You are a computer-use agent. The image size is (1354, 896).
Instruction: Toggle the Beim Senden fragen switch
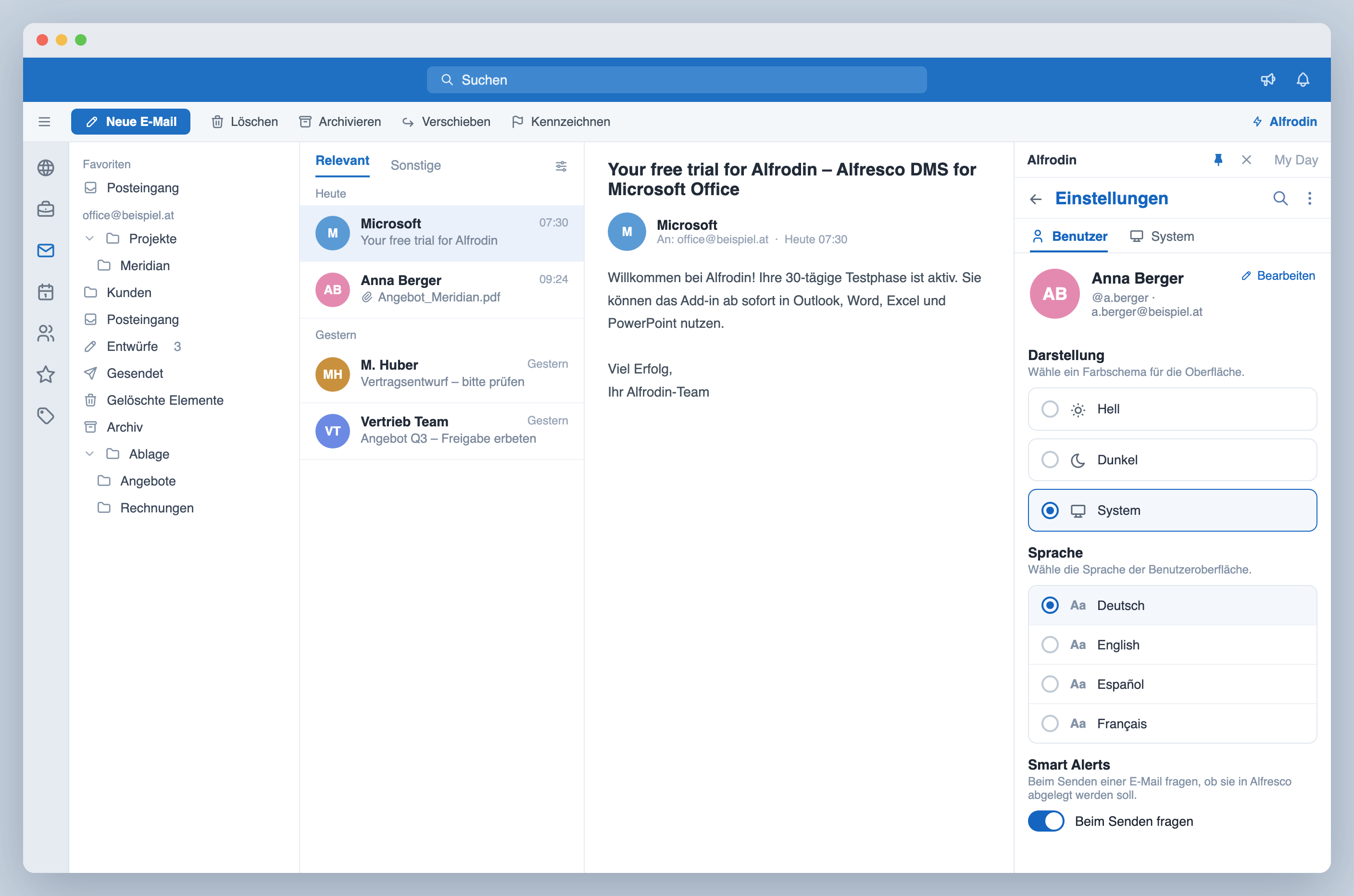1046,821
